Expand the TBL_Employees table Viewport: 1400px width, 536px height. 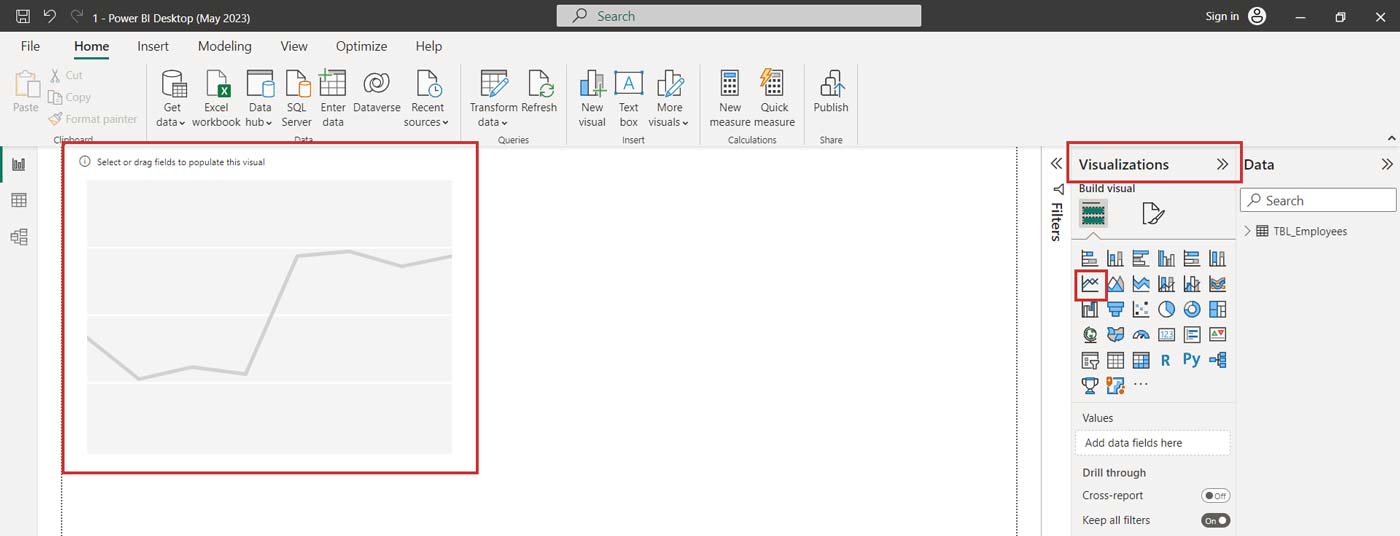(1248, 231)
